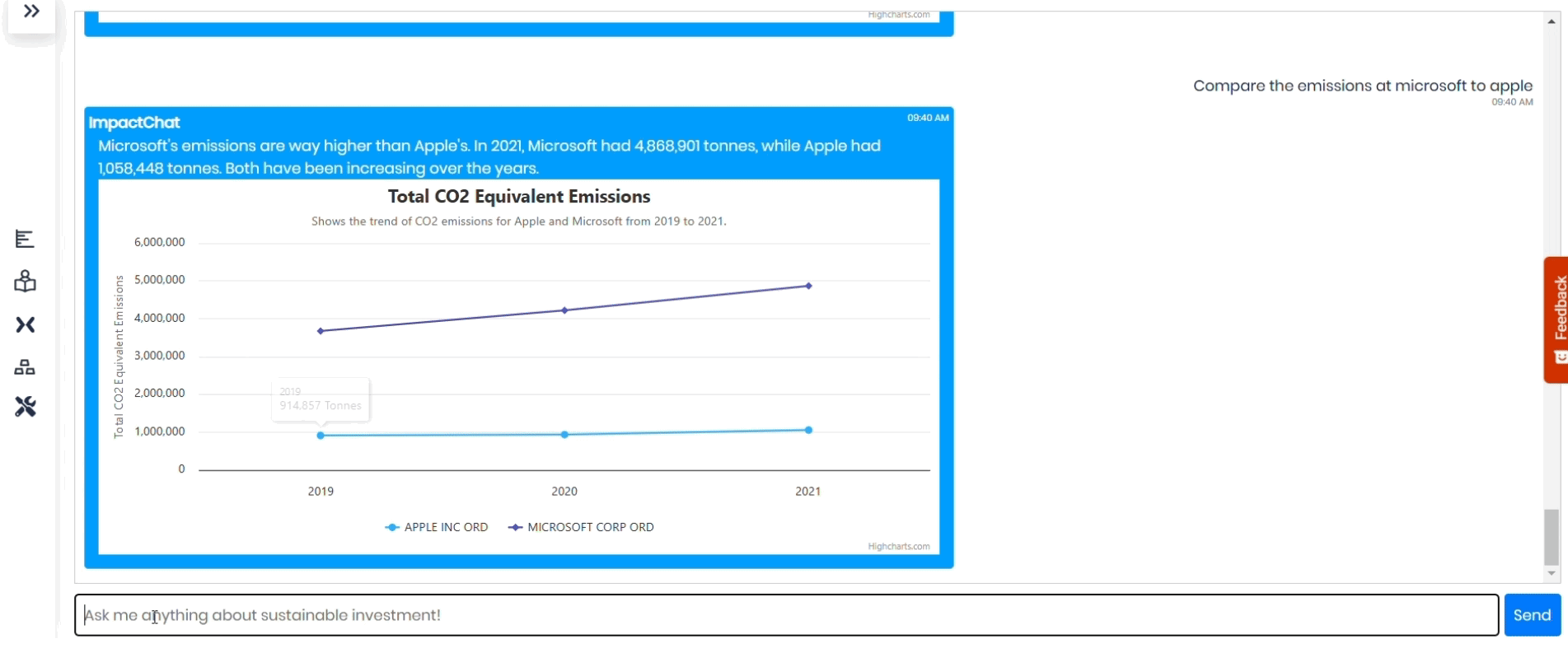Open the wrench and screwdriver tools icon

point(25,407)
